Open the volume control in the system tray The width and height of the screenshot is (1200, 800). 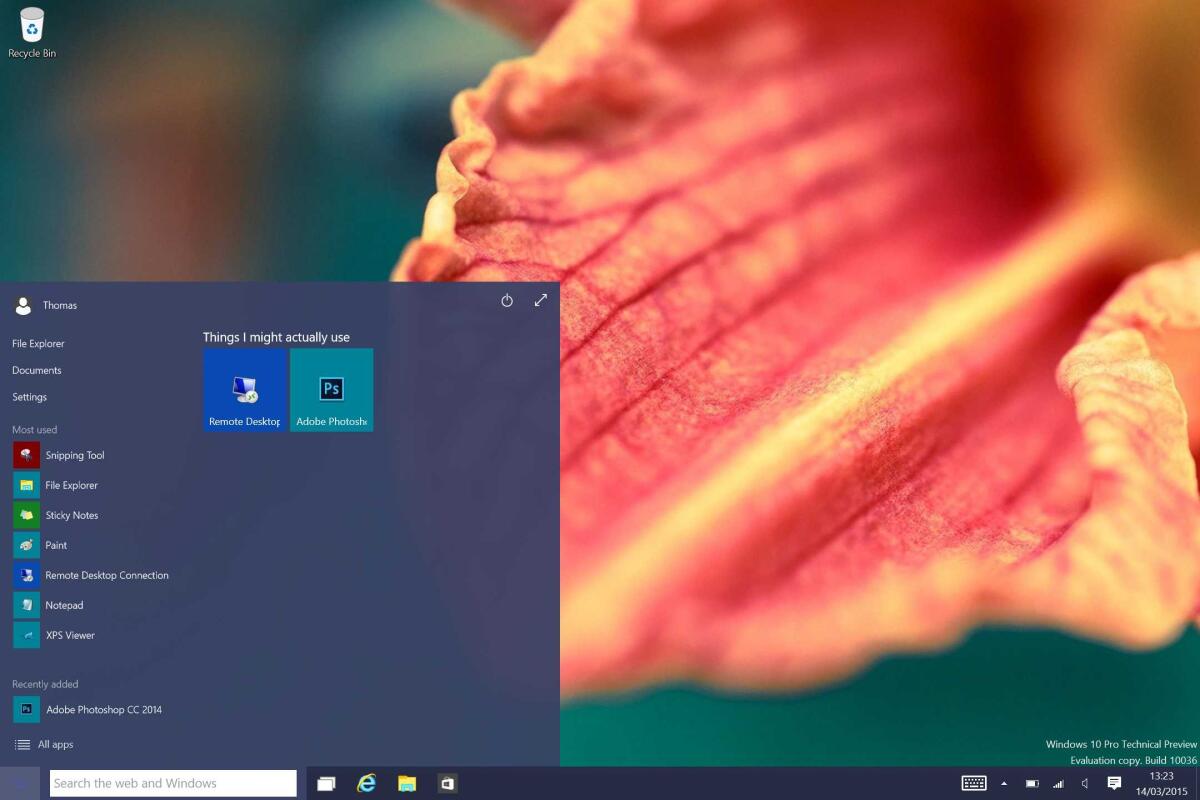tap(1083, 784)
